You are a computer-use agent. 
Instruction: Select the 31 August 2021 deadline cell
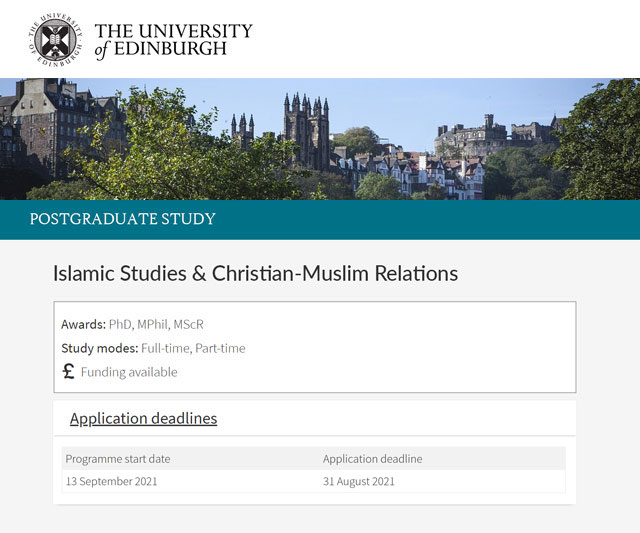pyautogui.click(x=359, y=481)
